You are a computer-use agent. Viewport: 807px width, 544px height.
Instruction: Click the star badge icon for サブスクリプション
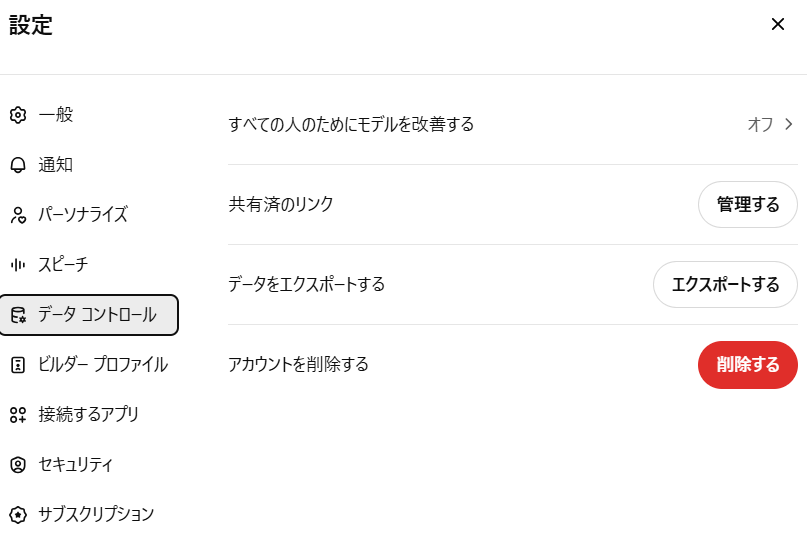[18, 515]
